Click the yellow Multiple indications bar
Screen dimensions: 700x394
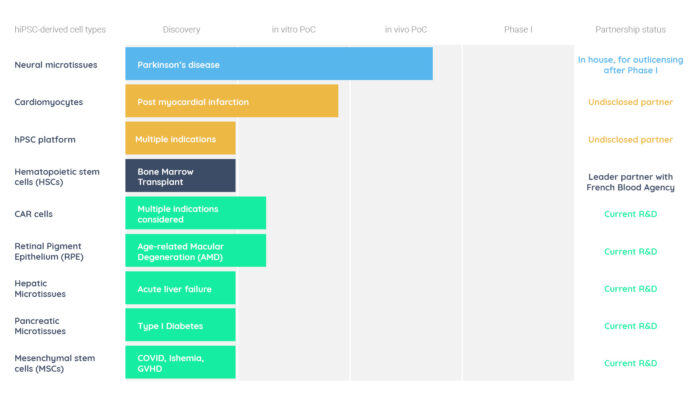180,139
